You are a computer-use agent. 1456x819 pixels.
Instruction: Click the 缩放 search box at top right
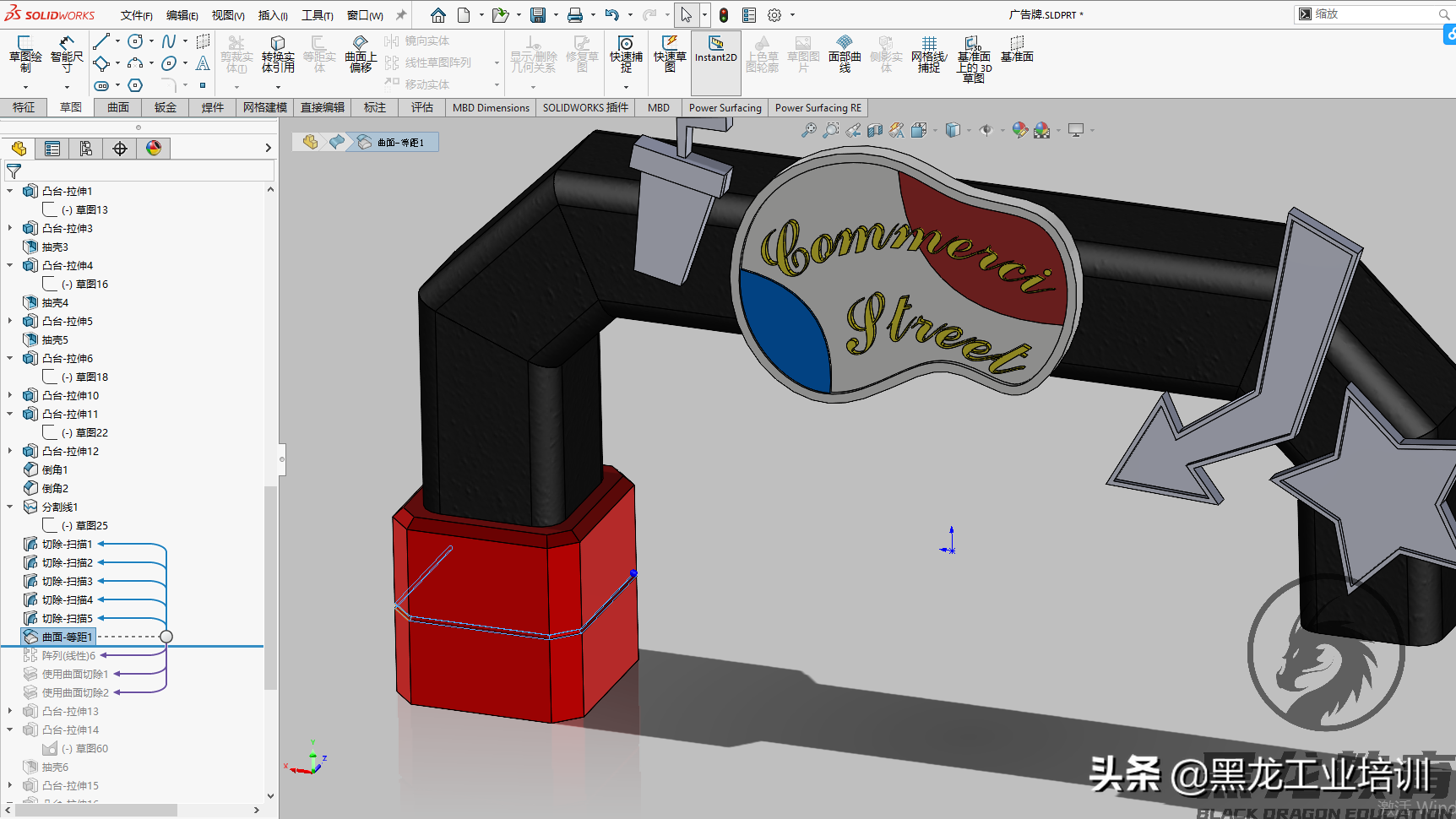1368,14
